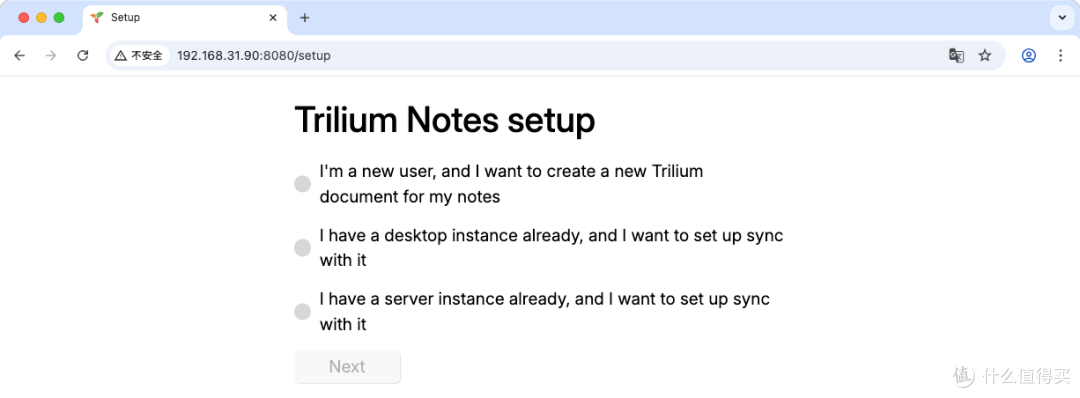Click the Next button
The image size is (1080, 398).
347,367
